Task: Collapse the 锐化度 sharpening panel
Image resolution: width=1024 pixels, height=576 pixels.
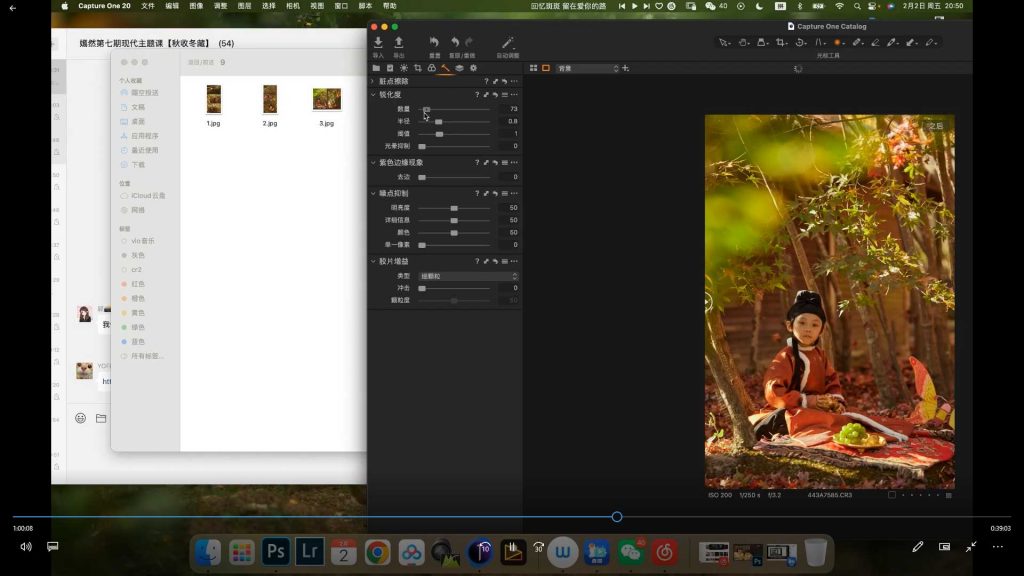Action: tap(373, 95)
